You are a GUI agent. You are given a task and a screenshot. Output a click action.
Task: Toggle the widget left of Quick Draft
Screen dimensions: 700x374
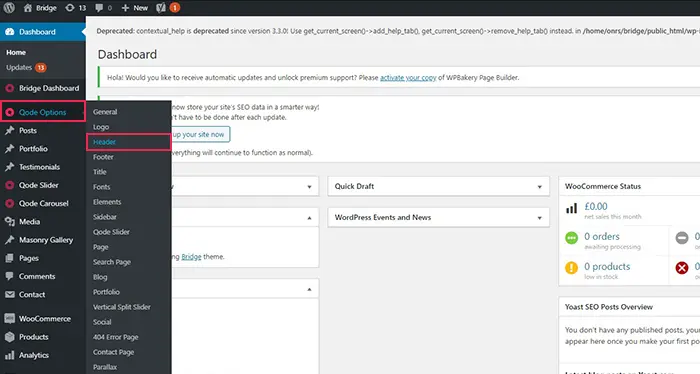click(309, 187)
